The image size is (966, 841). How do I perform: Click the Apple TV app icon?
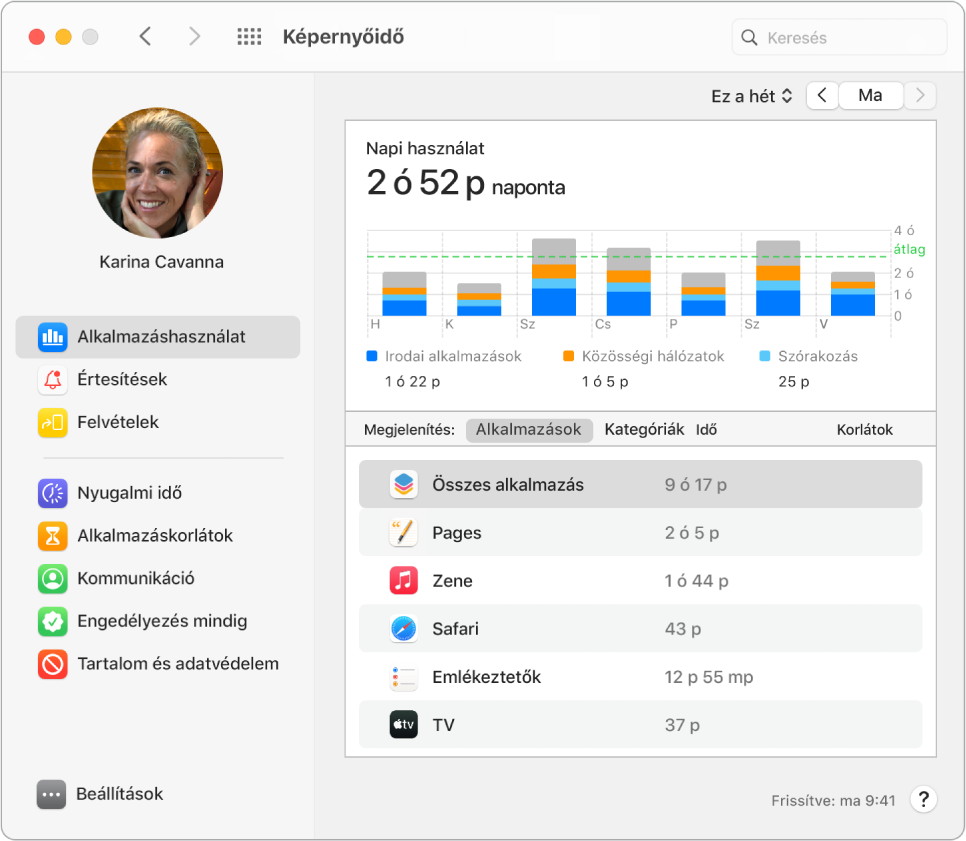tap(404, 725)
